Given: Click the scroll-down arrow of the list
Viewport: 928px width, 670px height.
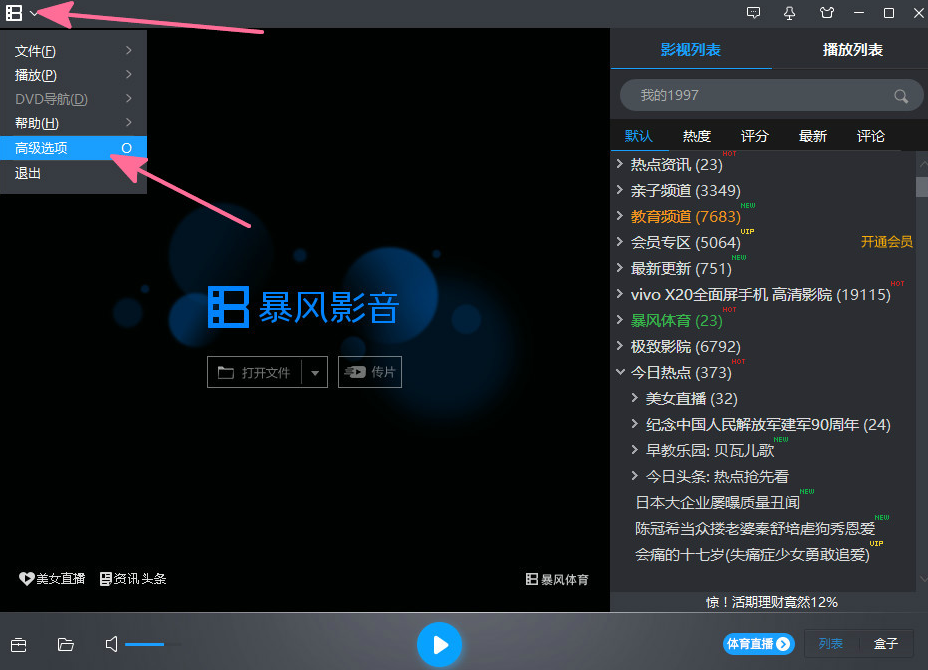Looking at the screenshot, I should pos(923,579).
